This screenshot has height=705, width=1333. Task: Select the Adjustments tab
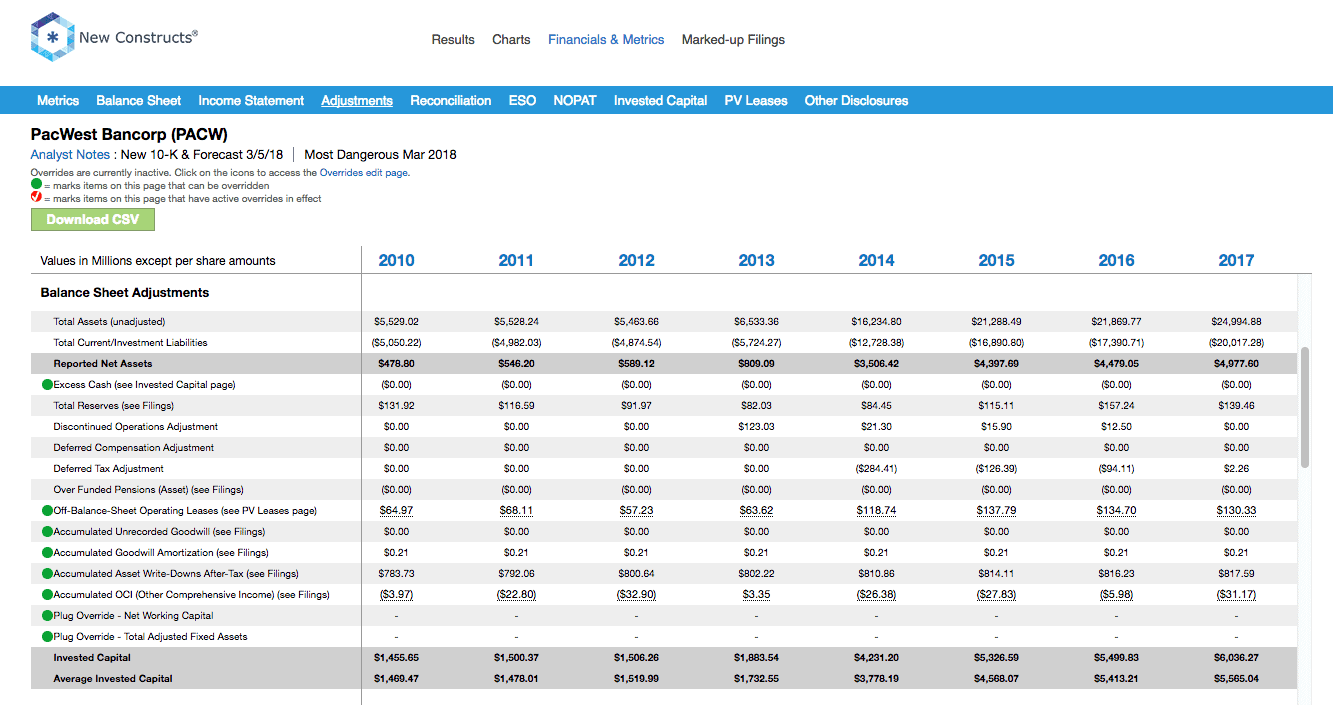tap(357, 101)
